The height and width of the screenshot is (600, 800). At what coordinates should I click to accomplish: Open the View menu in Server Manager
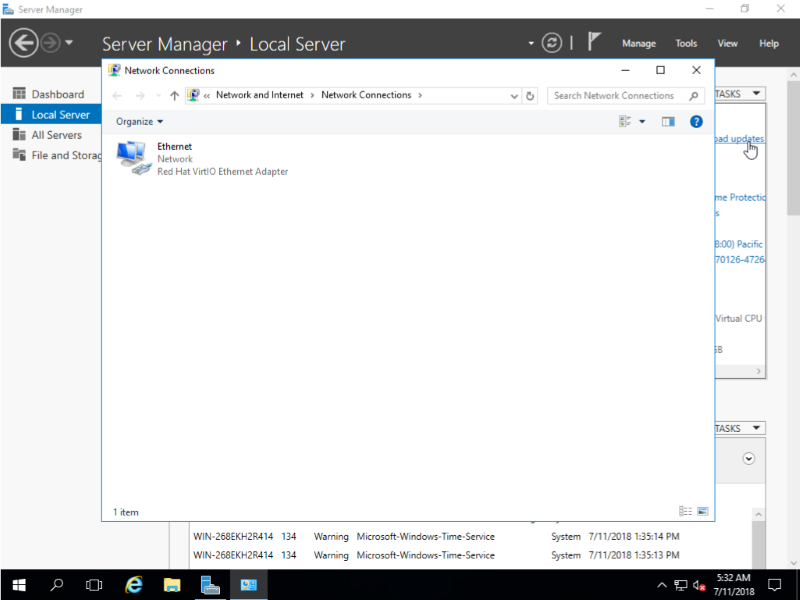pos(728,43)
